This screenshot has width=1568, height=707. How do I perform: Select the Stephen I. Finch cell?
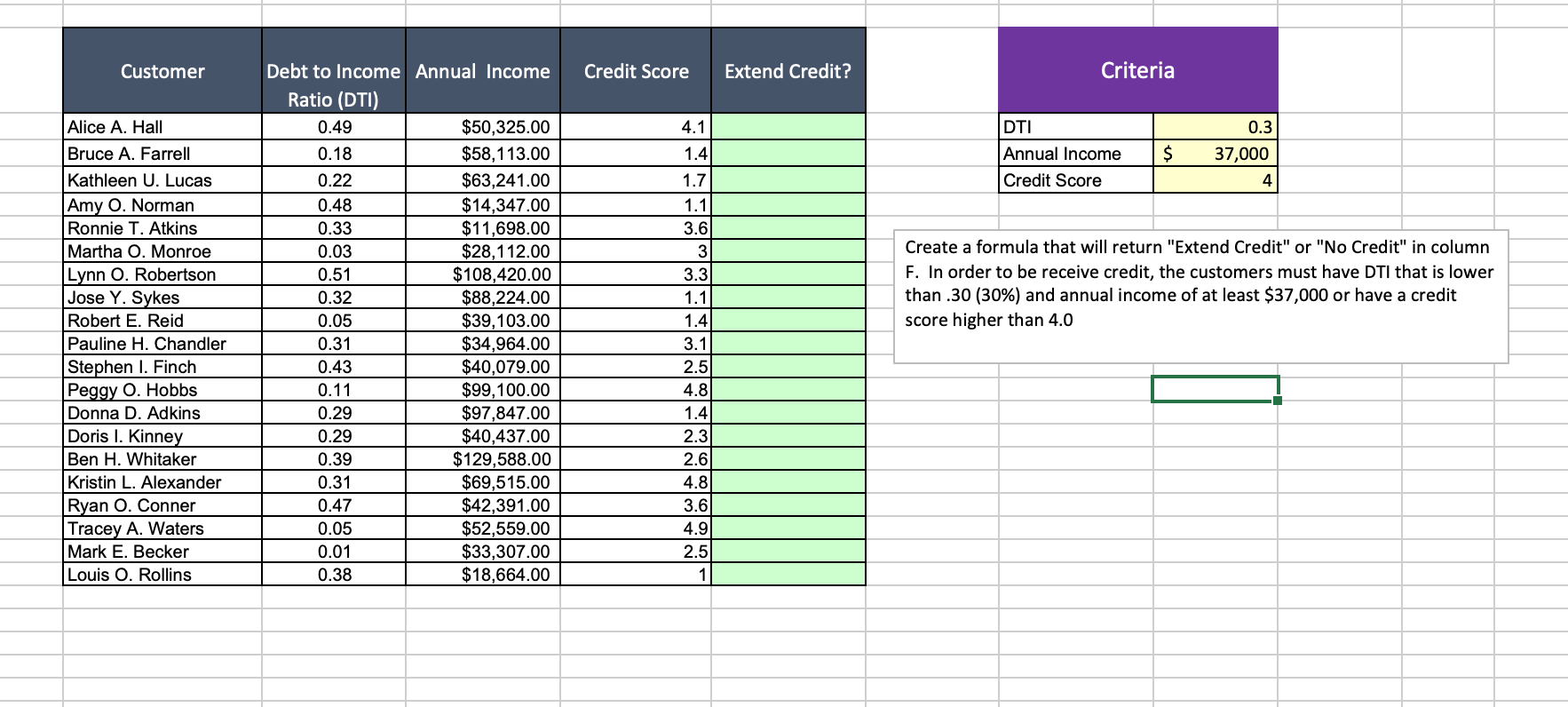pyautogui.click(x=162, y=367)
